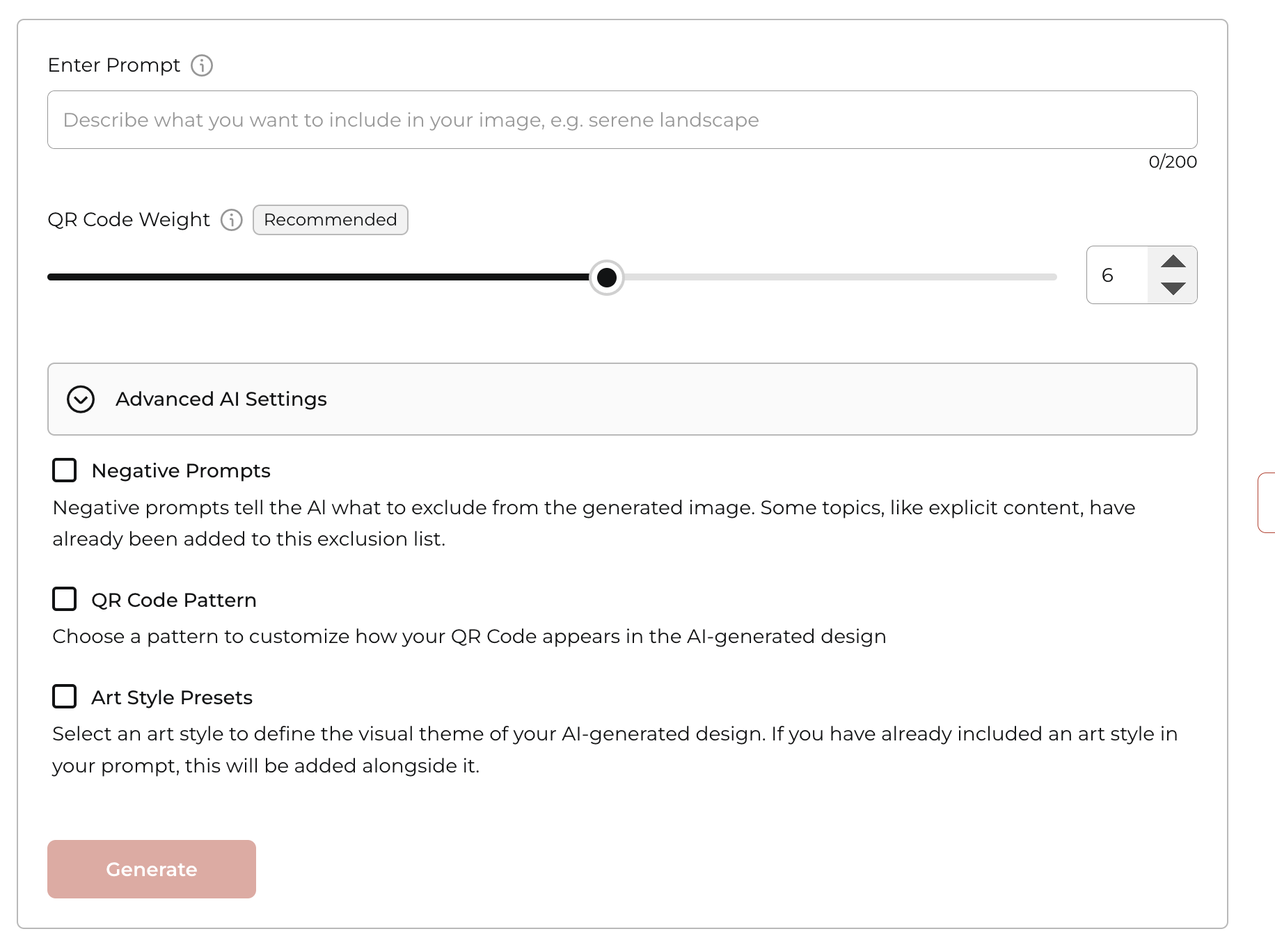Click the QR Code Weight slider handle
This screenshot has height=952, width=1275.
(607, 277)
